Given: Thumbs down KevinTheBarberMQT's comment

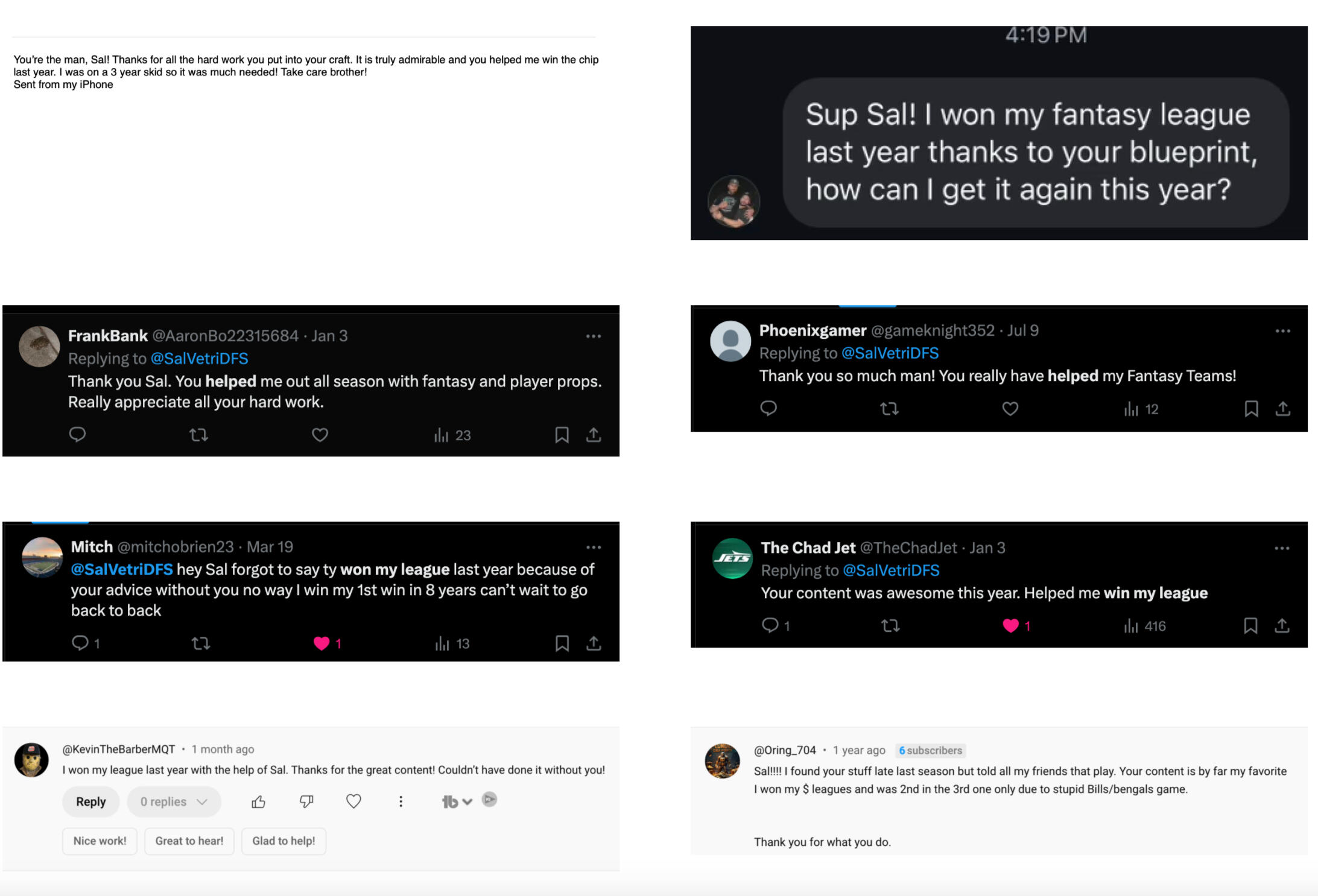Looking at the screenshot, I should (x=306, y=801).
